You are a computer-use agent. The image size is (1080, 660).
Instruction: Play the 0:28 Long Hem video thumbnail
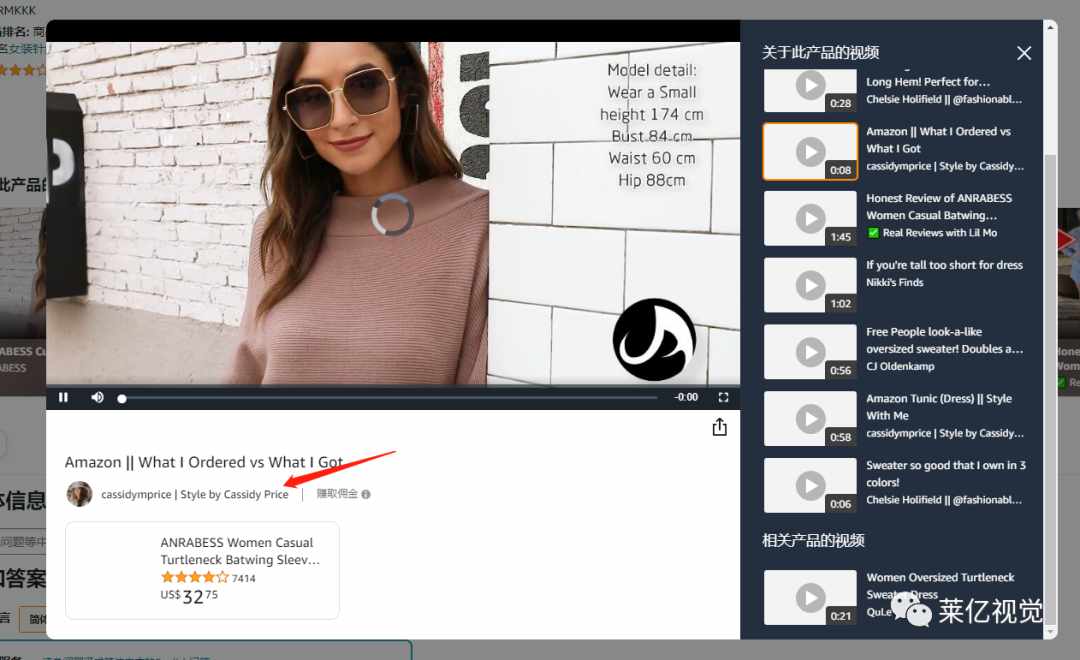[x=810, y=90]
